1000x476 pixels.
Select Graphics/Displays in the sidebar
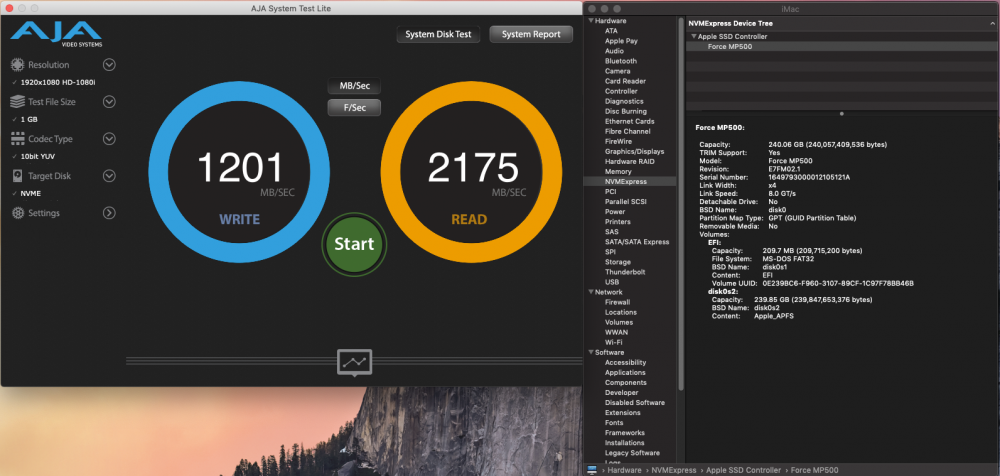point(635,152)
